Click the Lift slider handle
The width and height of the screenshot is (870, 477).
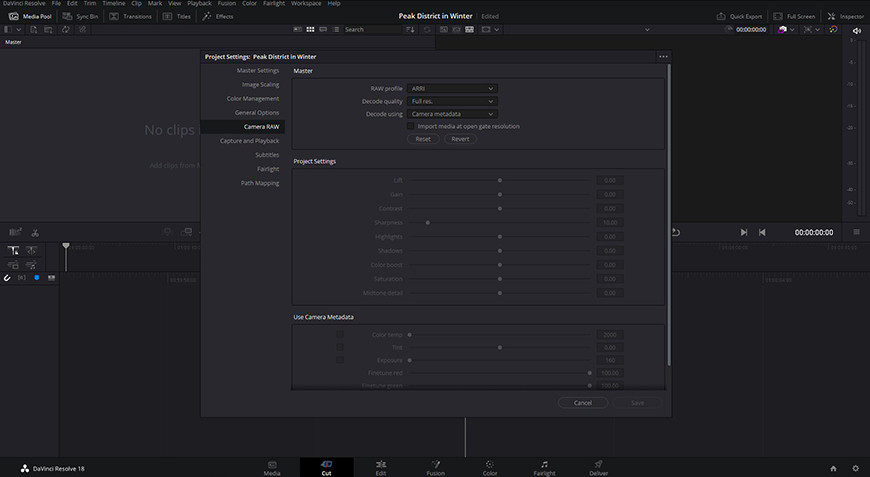[500, 180]
